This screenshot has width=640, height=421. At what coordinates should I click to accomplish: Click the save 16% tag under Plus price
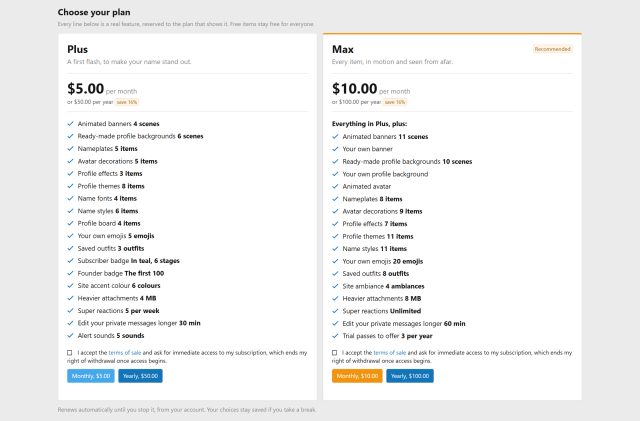click(x=127, y=102)
